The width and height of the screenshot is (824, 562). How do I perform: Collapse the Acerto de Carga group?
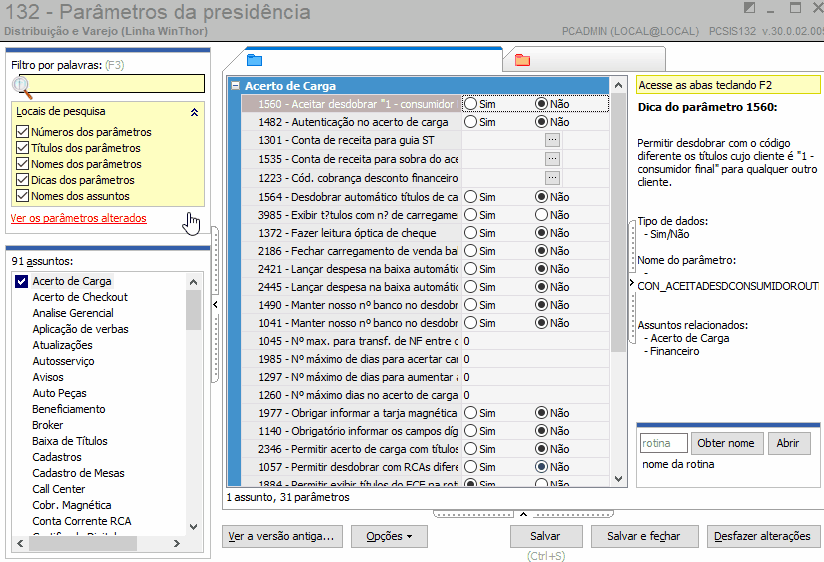point(235,86)
